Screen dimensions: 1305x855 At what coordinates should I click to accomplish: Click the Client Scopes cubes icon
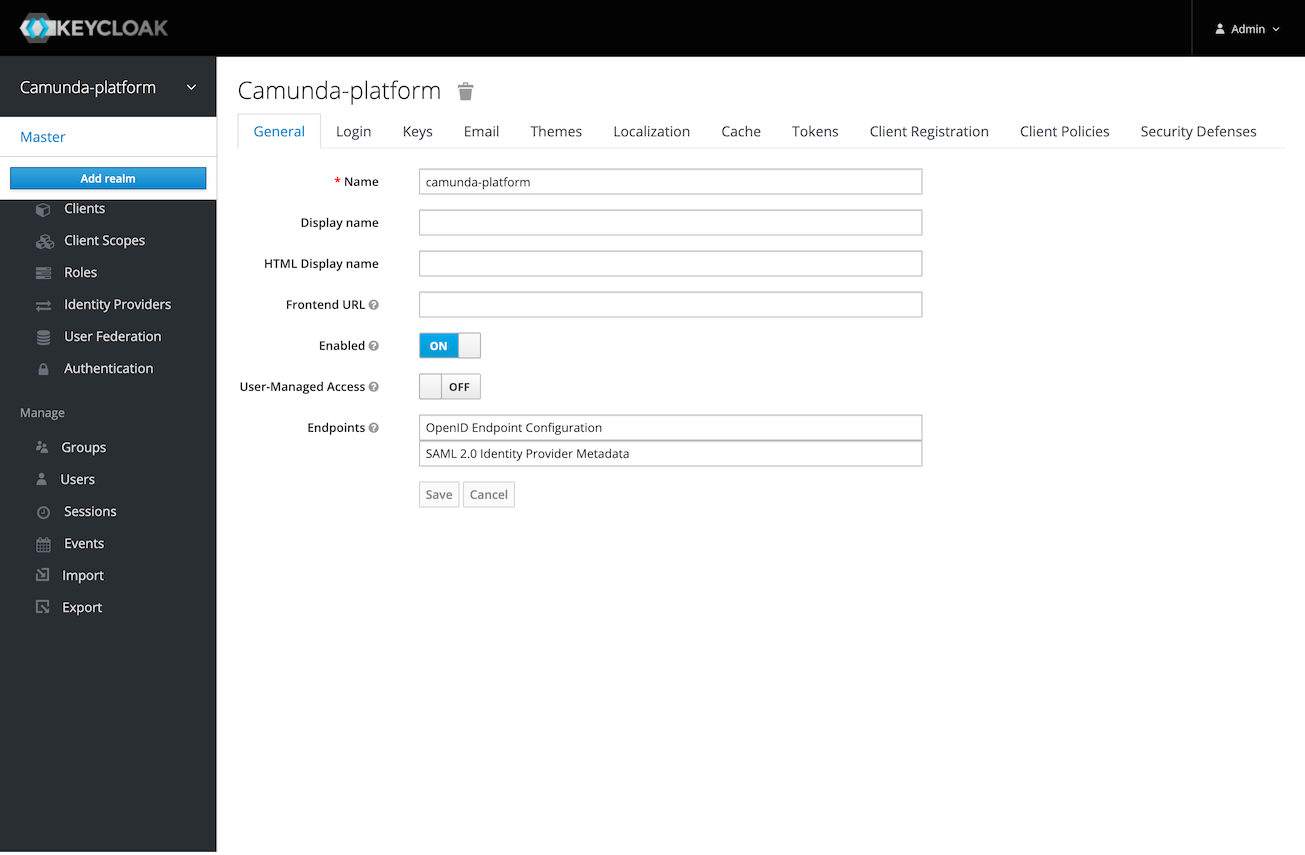(x=44, y=241)
